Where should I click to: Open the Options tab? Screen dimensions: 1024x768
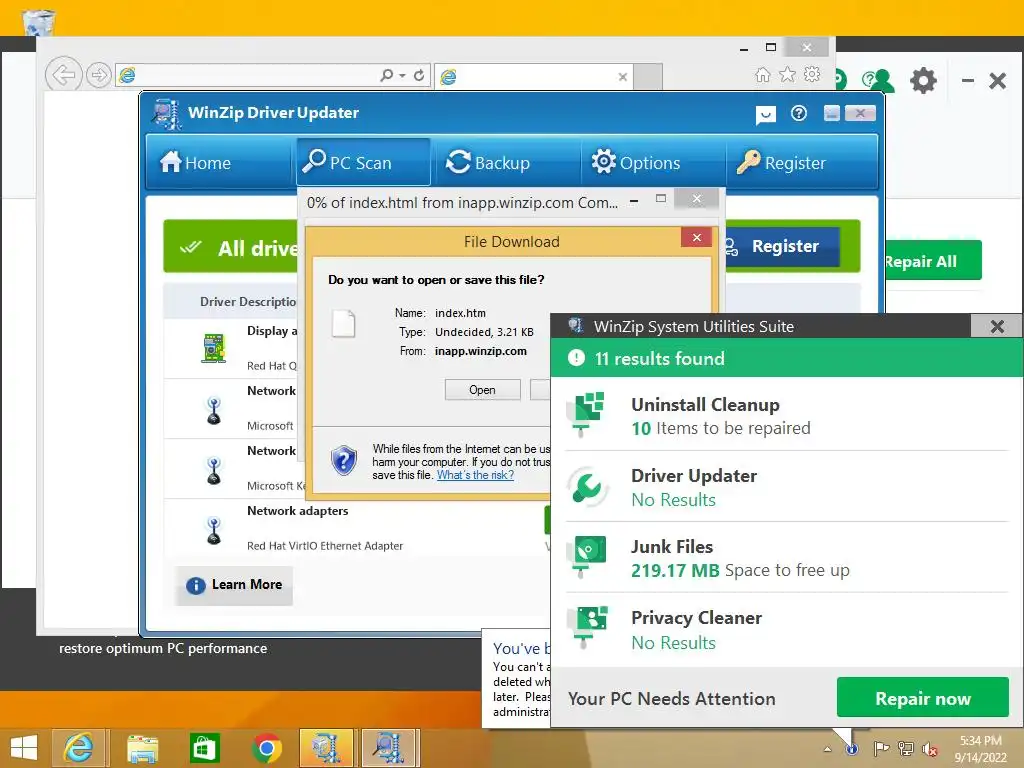(x=636, y=162)
